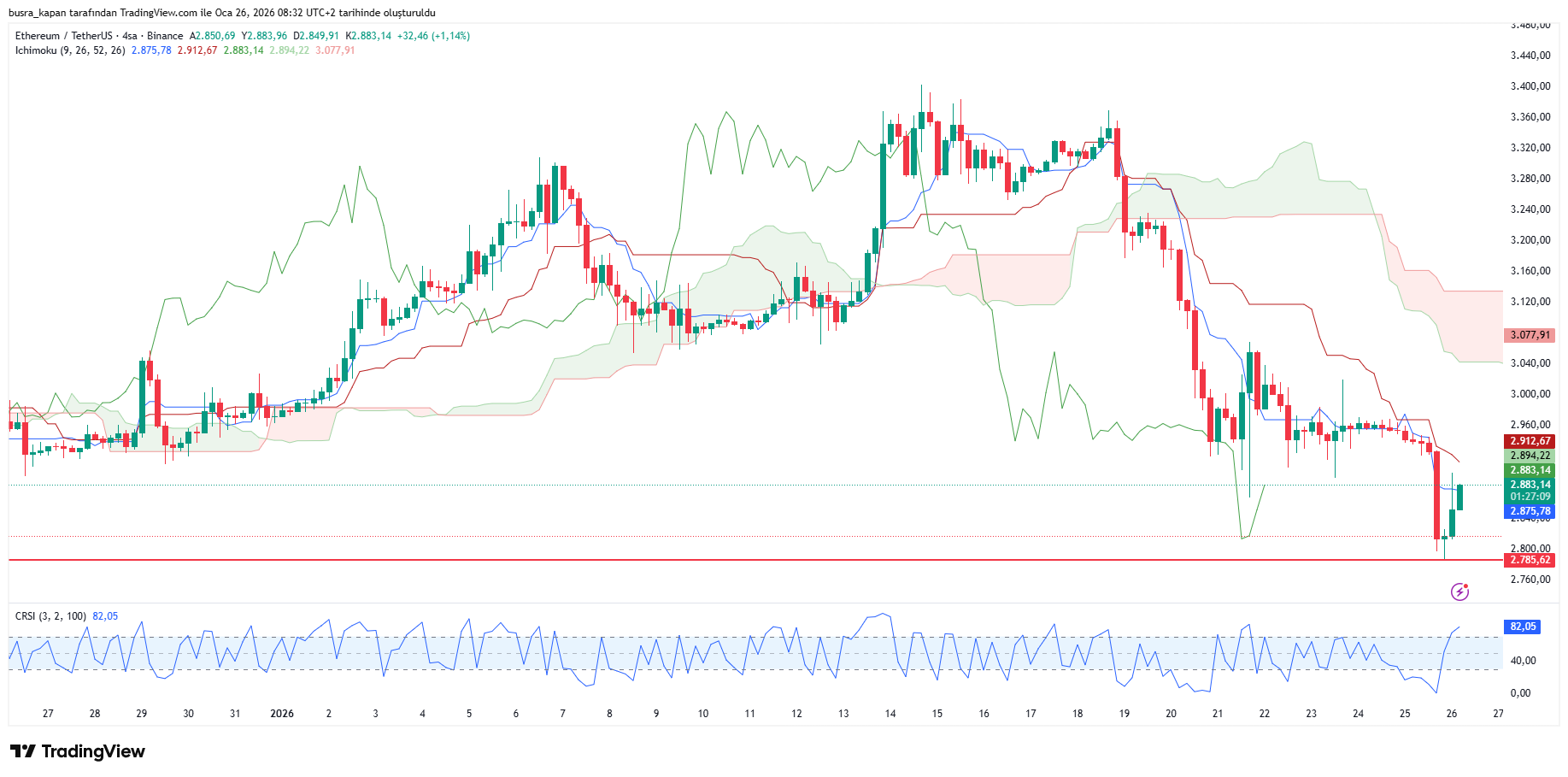Image resolution: width=1568 pixels, height=777 pixels.
Task: Click the purple lightning bolt icon
Action: (x=1459, y=592)
